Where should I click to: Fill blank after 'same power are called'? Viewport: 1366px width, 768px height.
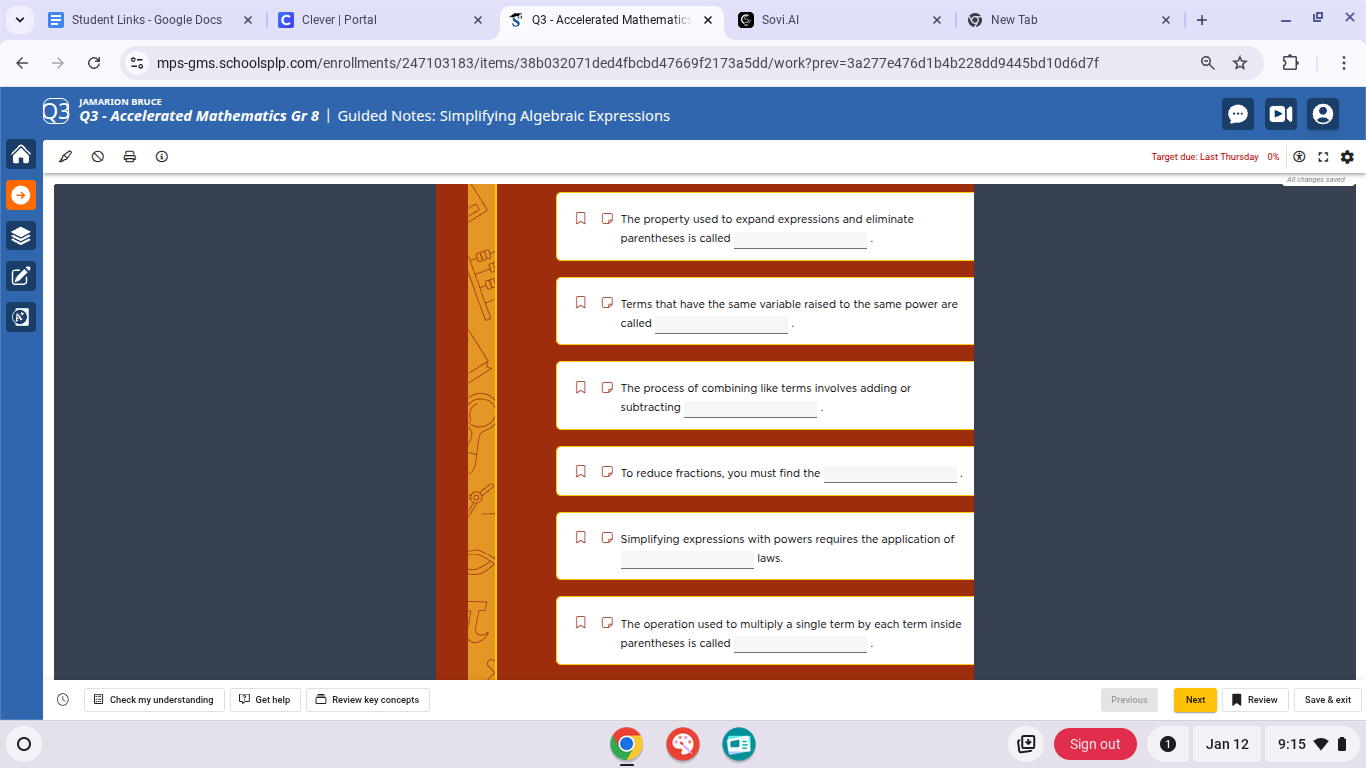pos(721,324)
